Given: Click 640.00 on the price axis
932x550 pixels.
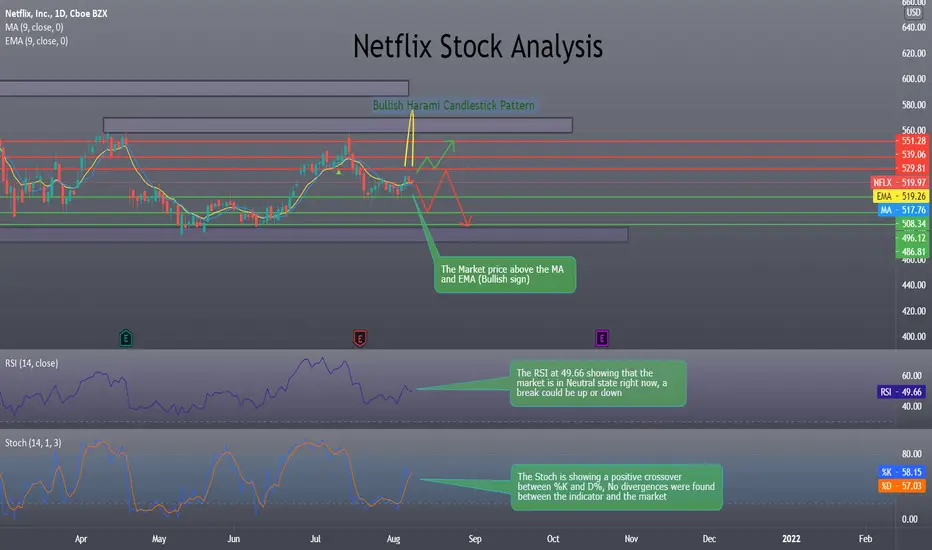Looking at the screenshot, I should [914, 27].
